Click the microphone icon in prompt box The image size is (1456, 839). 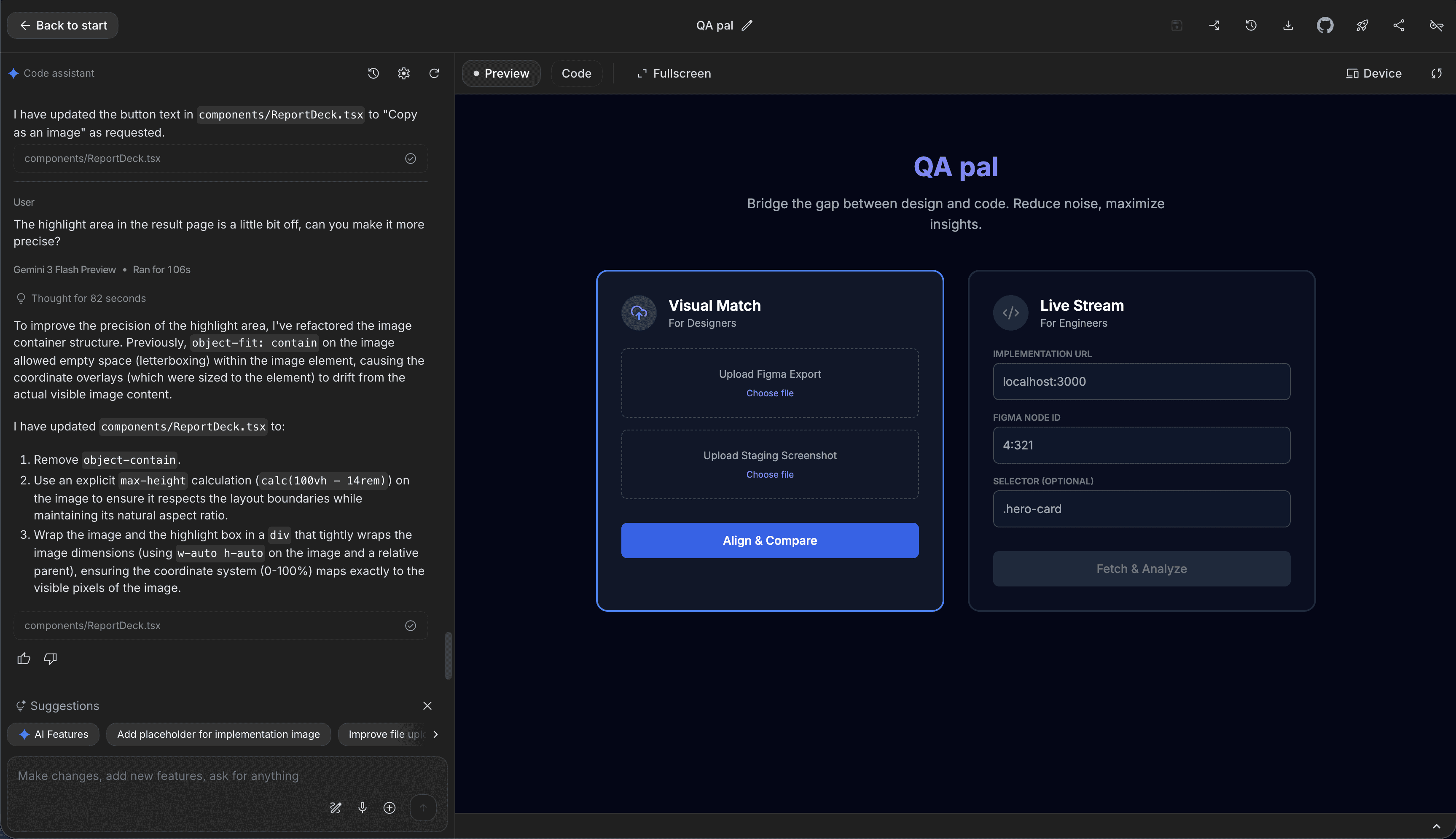point(362,807)
